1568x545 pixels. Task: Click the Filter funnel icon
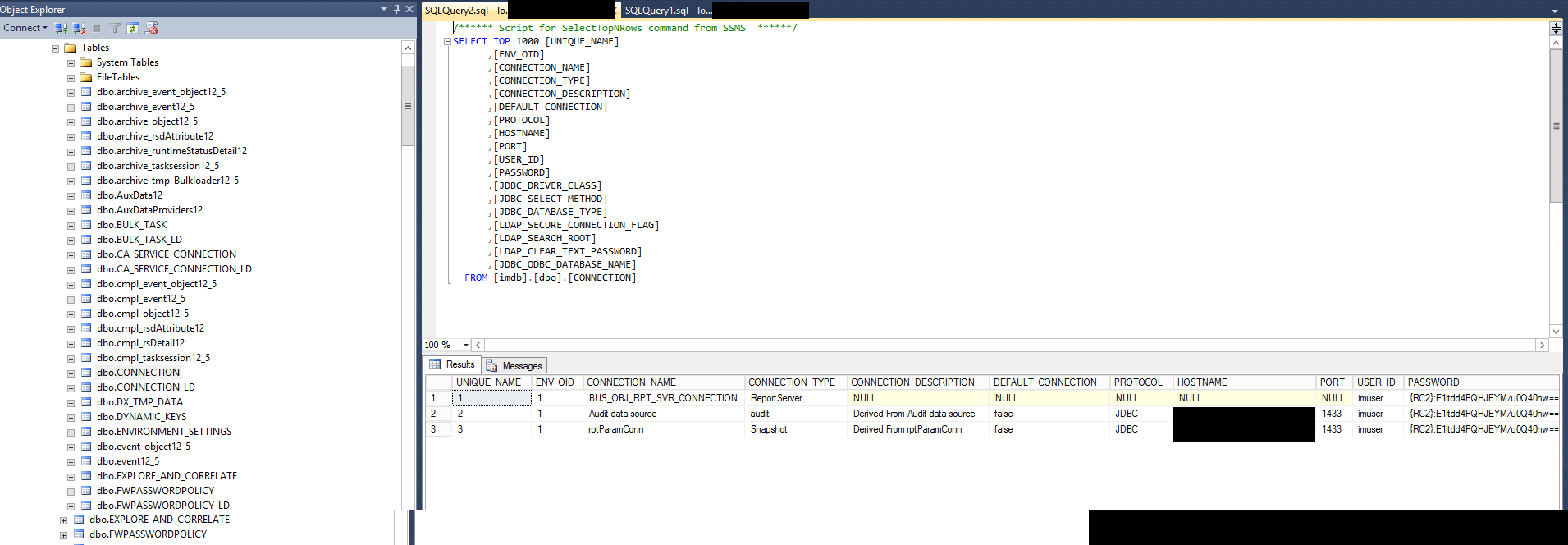(x=115, y=28)
